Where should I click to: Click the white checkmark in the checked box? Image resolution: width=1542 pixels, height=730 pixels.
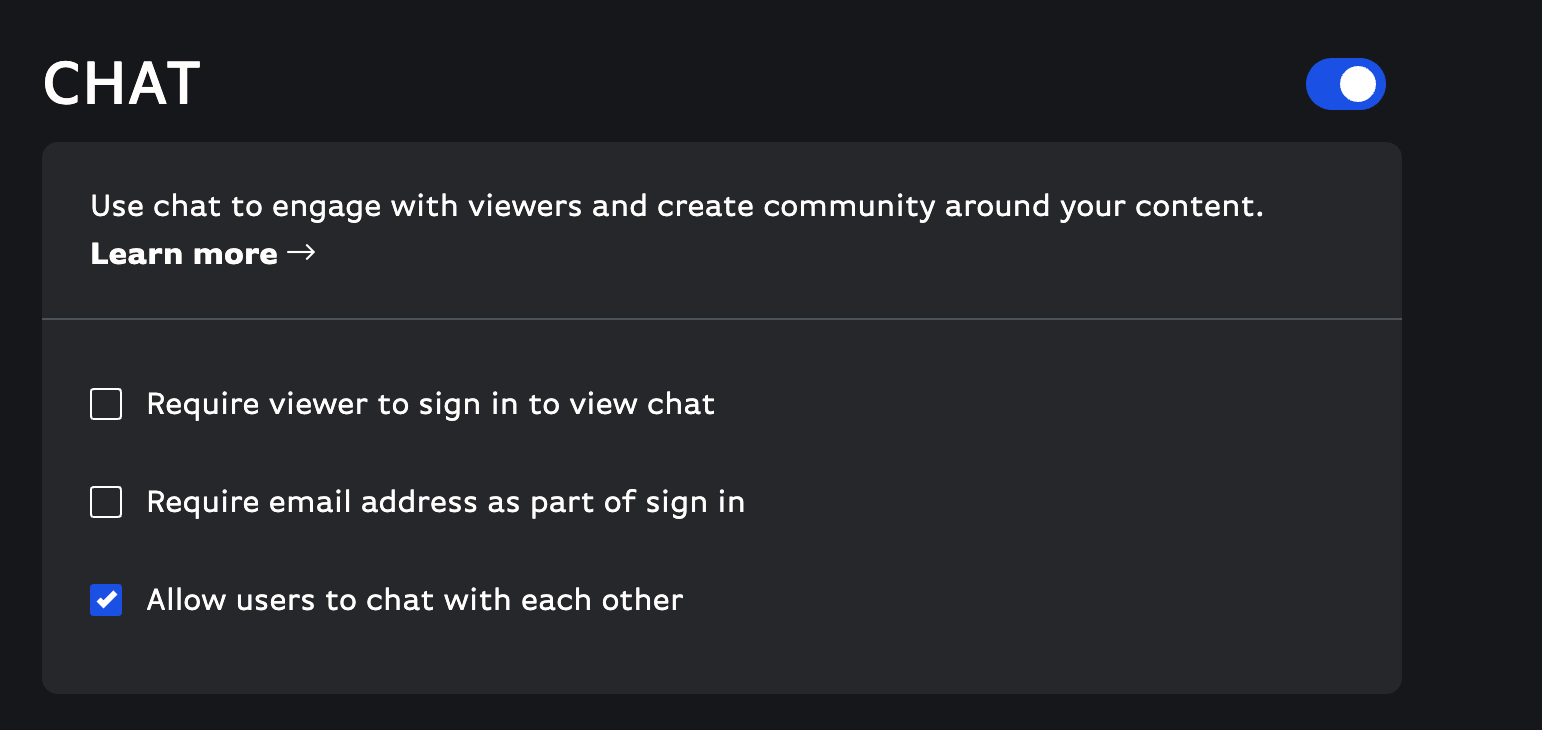(106, 600)
